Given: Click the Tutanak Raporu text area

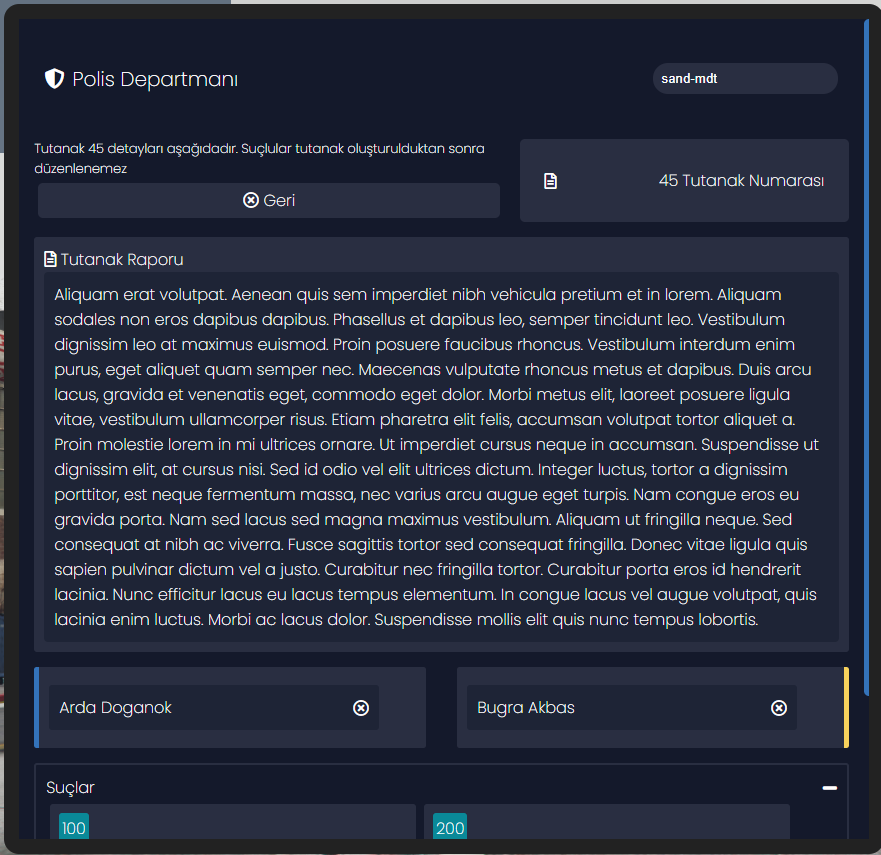Looking at the screenshot, I should (441, 457).
